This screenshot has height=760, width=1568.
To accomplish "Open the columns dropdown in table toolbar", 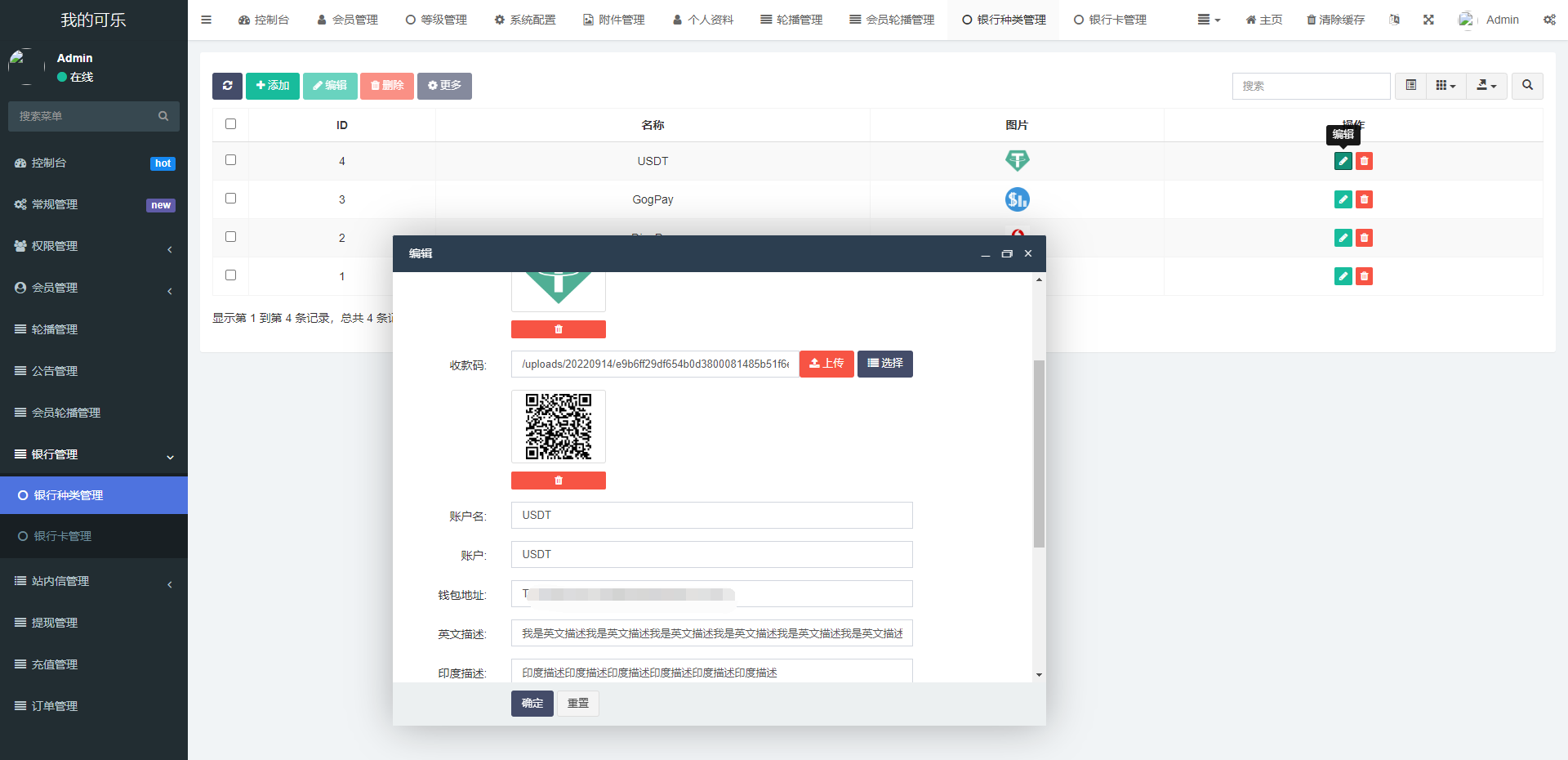I will 1445,86.
